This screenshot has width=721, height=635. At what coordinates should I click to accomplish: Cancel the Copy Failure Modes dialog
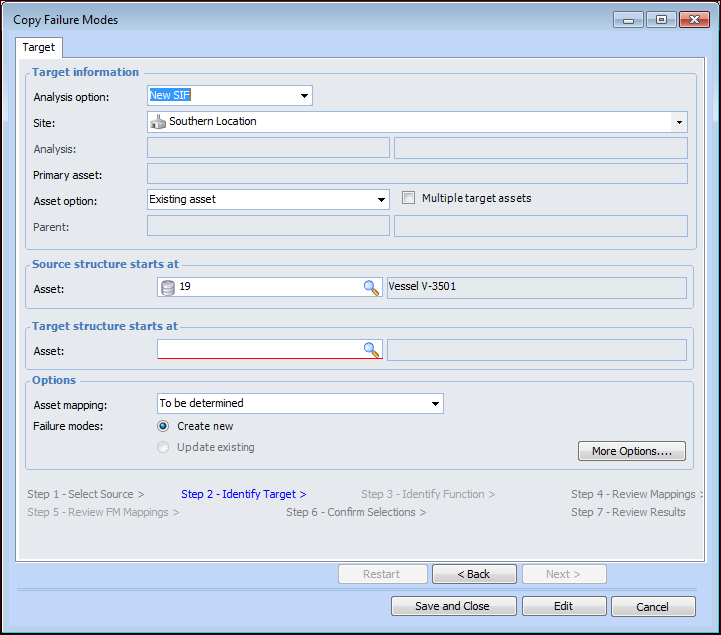pos(652,606)
